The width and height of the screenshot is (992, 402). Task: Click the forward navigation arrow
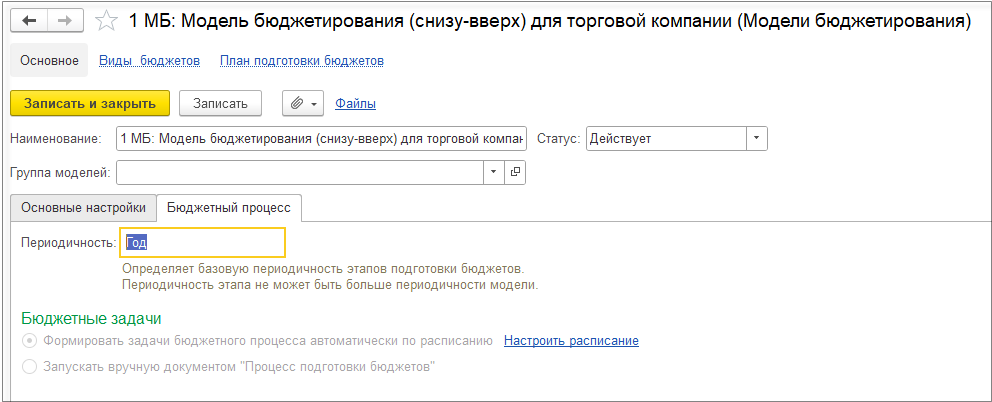[65, 21]
